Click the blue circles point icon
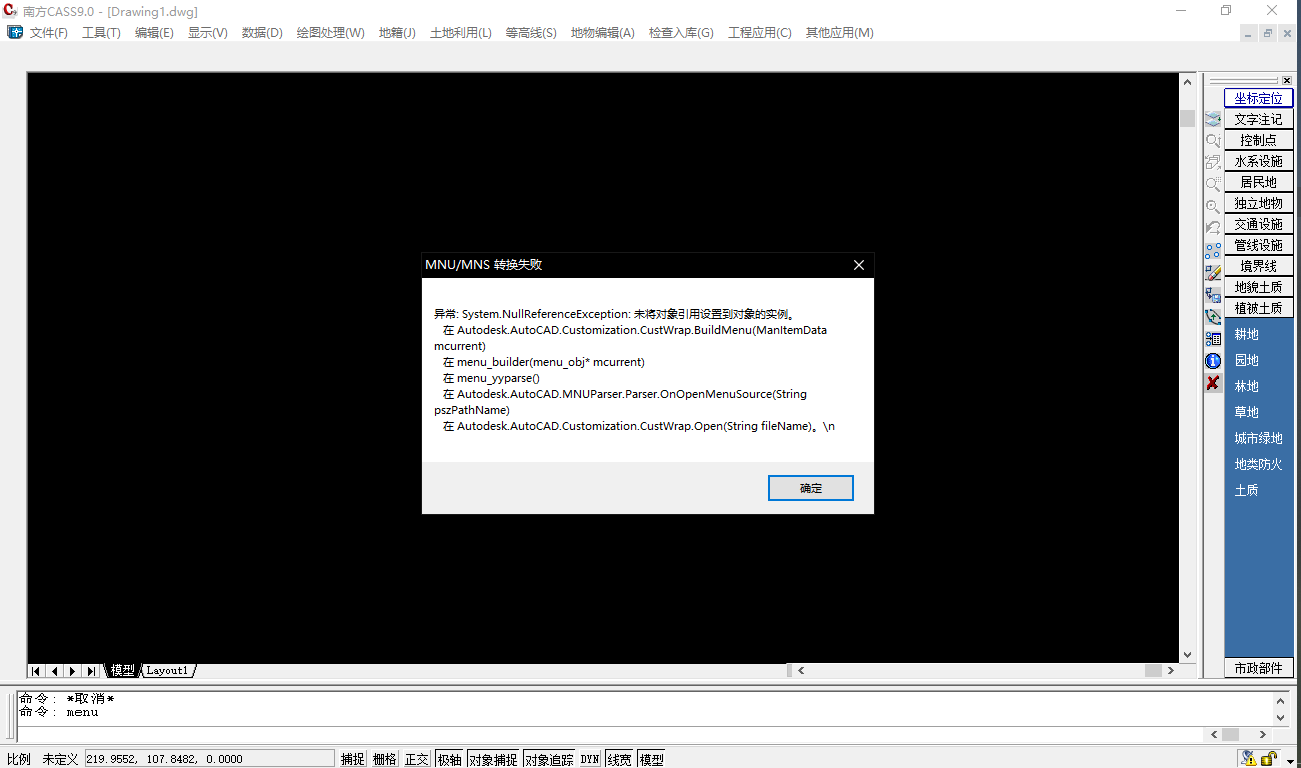 tap(1213, 251)
